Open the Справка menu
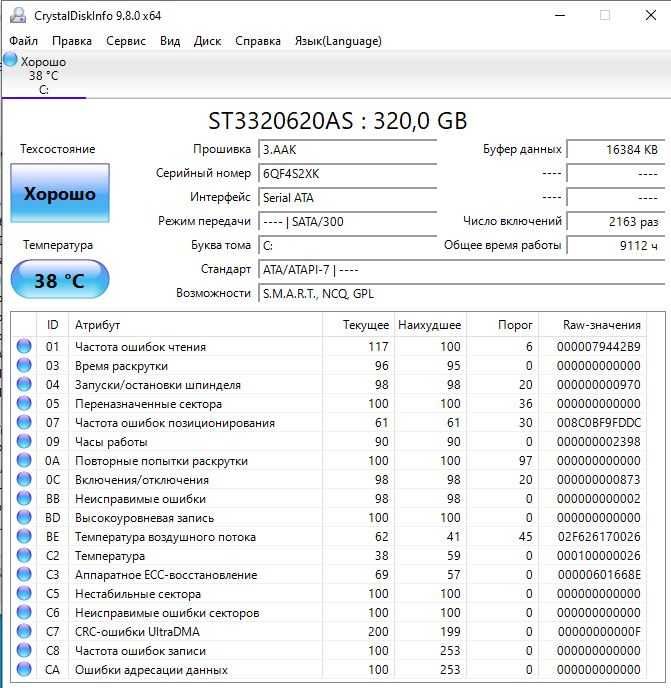 click(258, 41)
